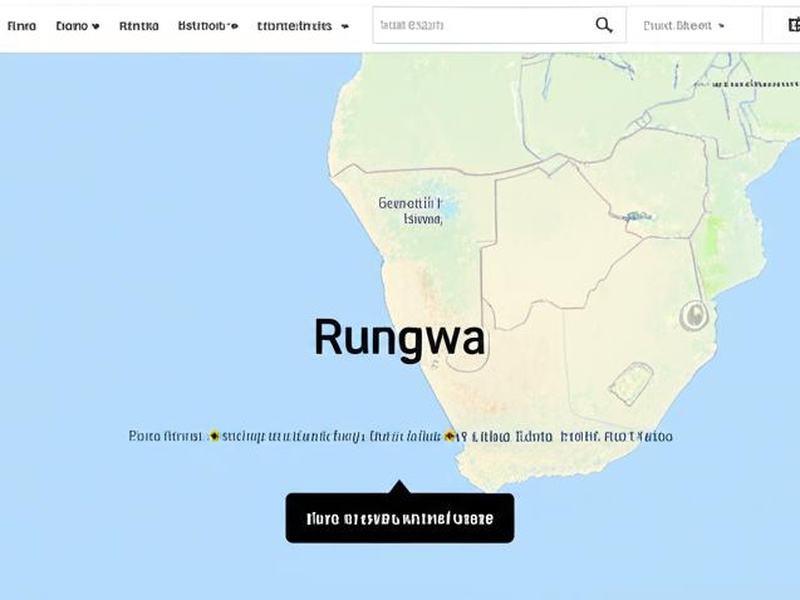The width and height of the screenshot is (800, 600).
Task: Select the first item in the top navigation
Action: (22, 24)
